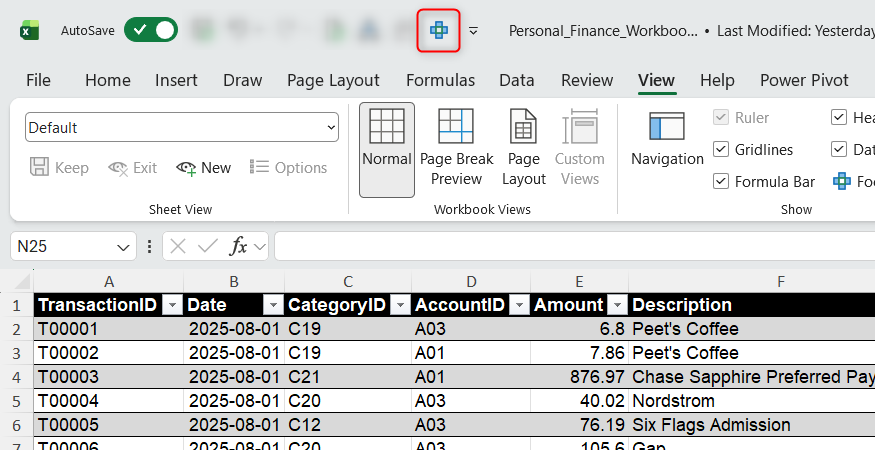Open CategoryID filter dropdown
The image size is (875, 450).
click(x=400, y=305)
